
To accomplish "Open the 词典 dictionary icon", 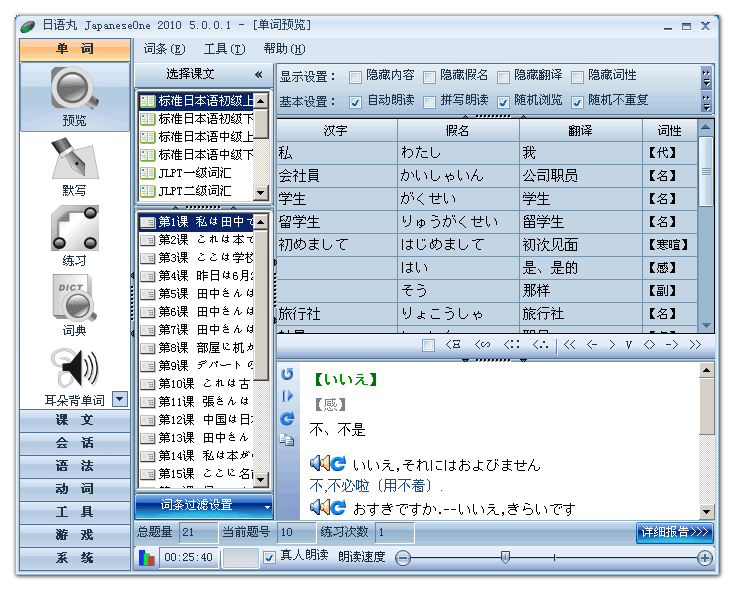I will [x=74, y=301].
